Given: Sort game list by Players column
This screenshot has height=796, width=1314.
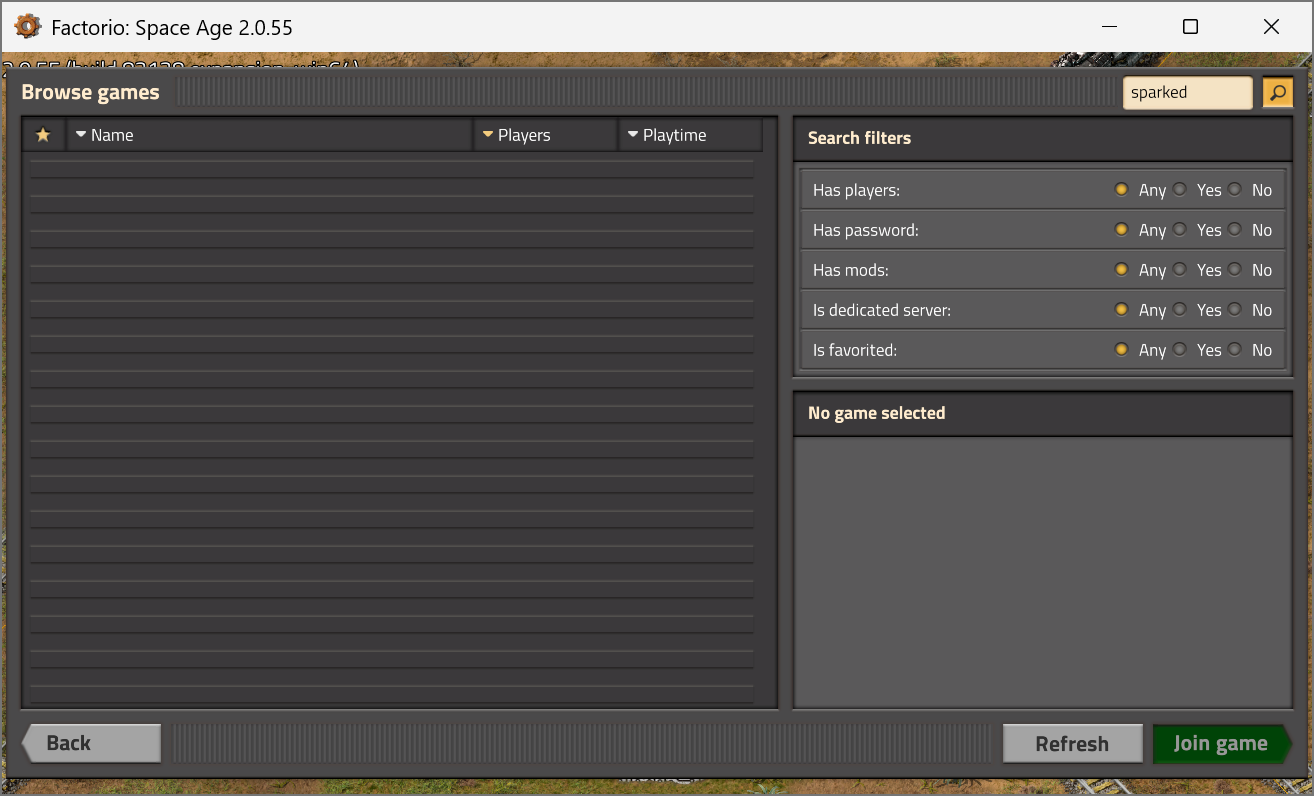Looking at the screenshot, I should pyautogui.click(x=545, y=135).
